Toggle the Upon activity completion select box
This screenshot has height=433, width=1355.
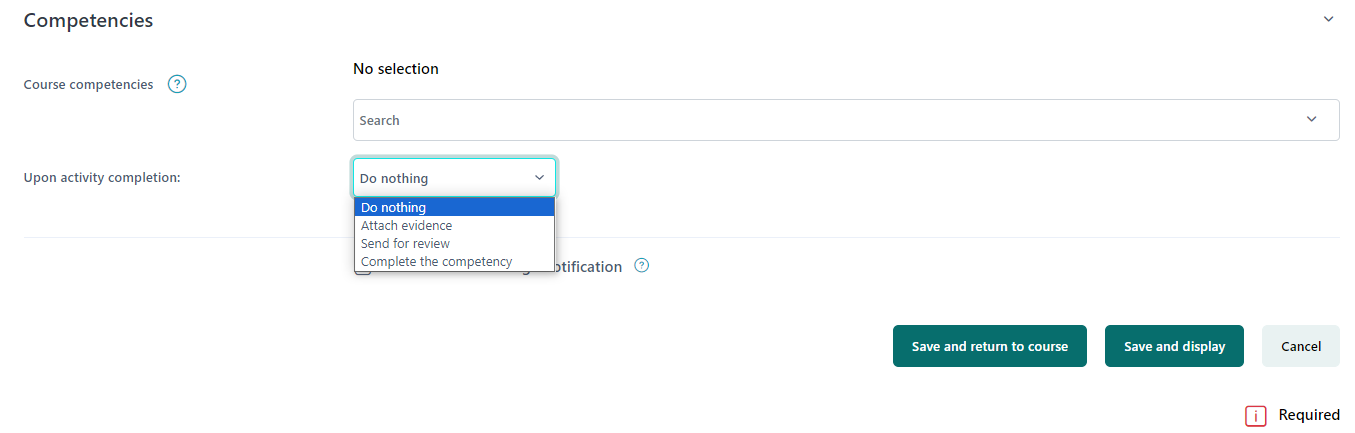(x=454, y=178)
